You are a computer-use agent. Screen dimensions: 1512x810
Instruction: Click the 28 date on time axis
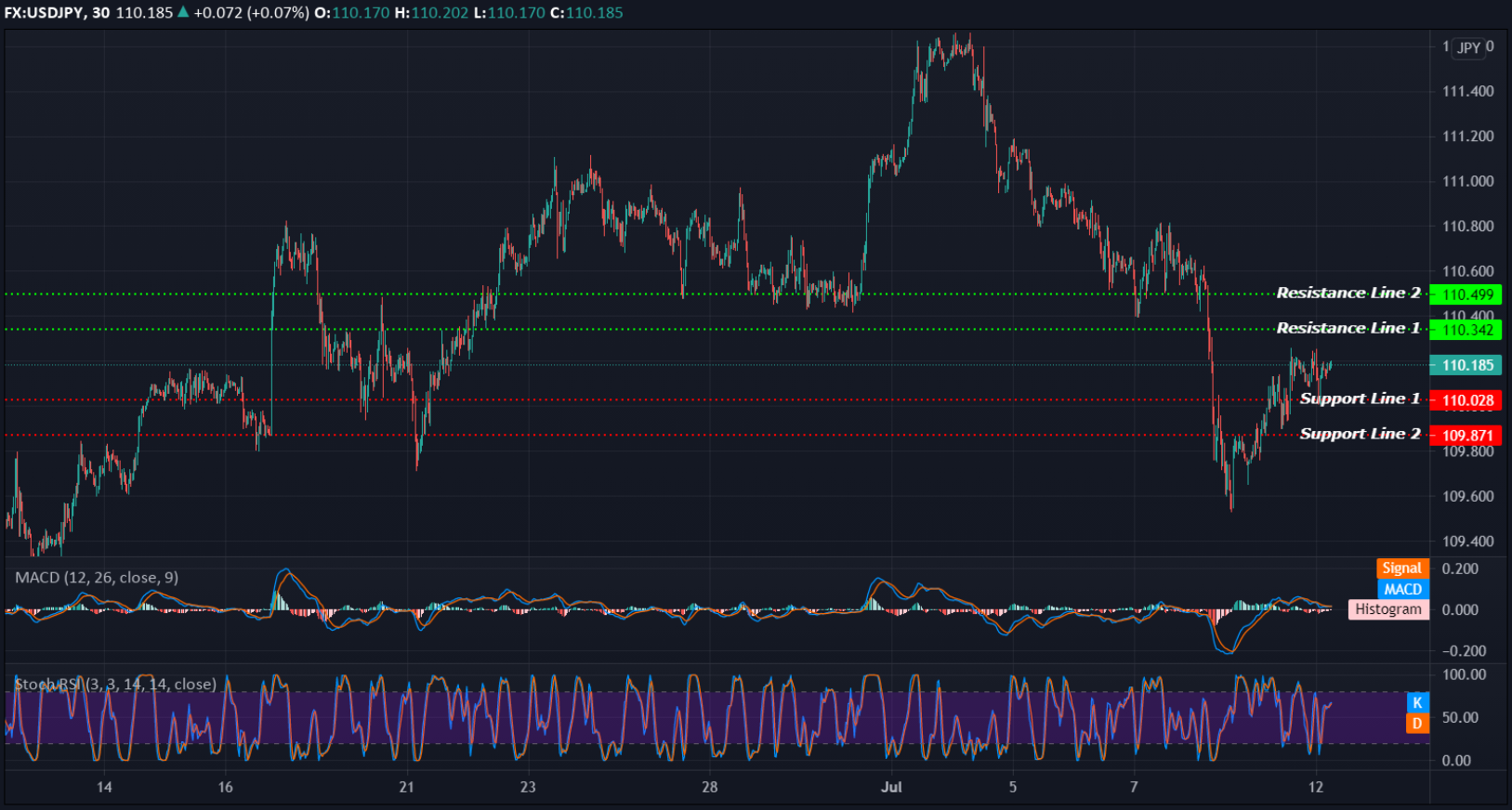pyautogui.click(x=710, y=787)
